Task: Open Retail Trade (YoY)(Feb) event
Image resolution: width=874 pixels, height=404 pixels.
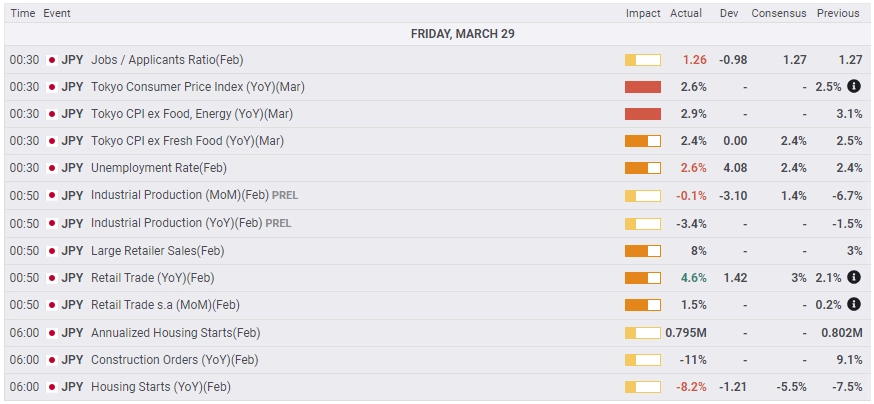Action: (153, 278)
